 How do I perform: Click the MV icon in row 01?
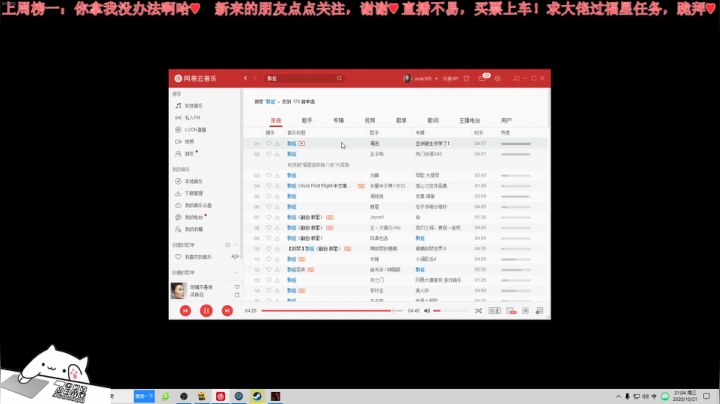(x=302, y=144)
